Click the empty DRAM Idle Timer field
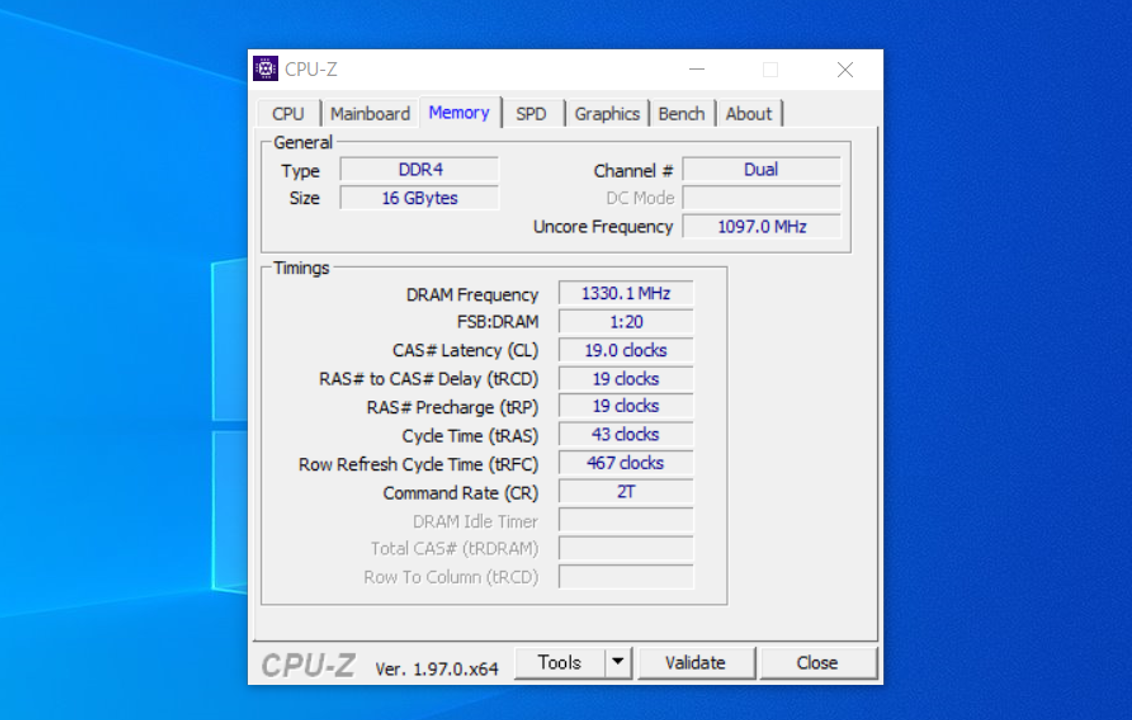This screenshot has height=720, width=1132. click(626, 520)
